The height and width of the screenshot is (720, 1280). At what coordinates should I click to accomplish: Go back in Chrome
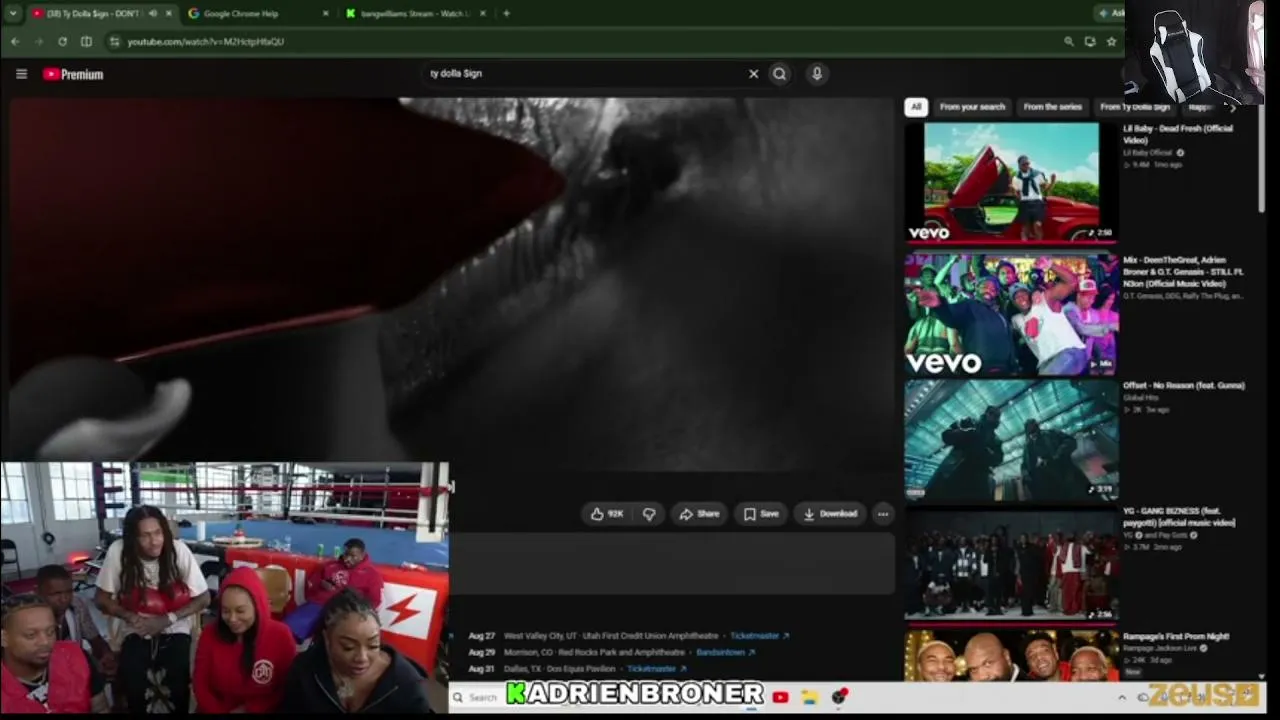15,41
